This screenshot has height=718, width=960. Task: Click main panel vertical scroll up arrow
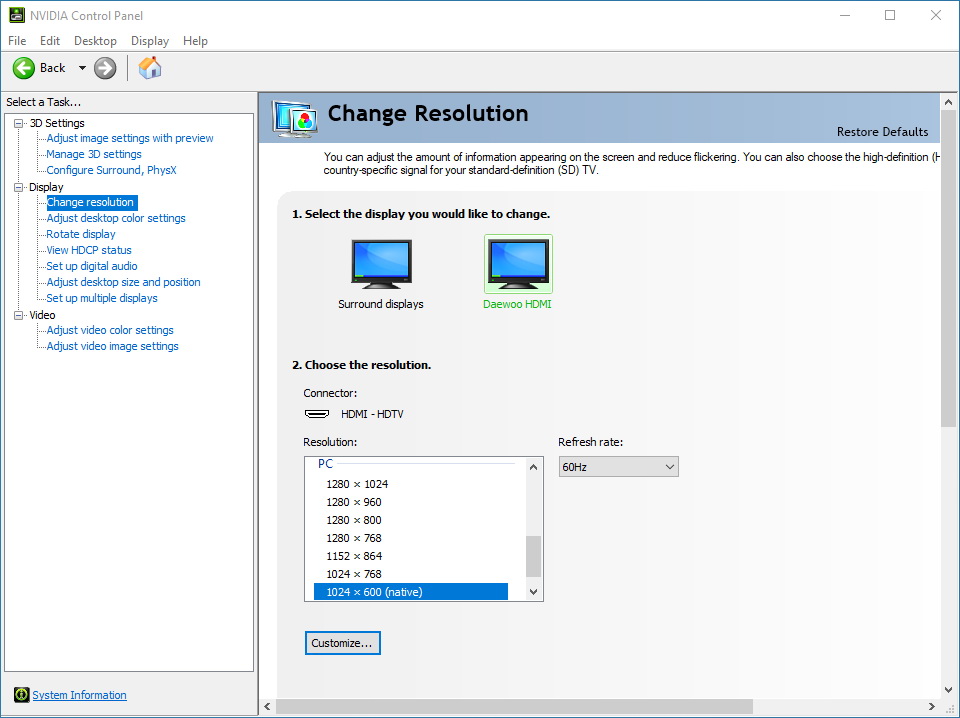[948, 102]
